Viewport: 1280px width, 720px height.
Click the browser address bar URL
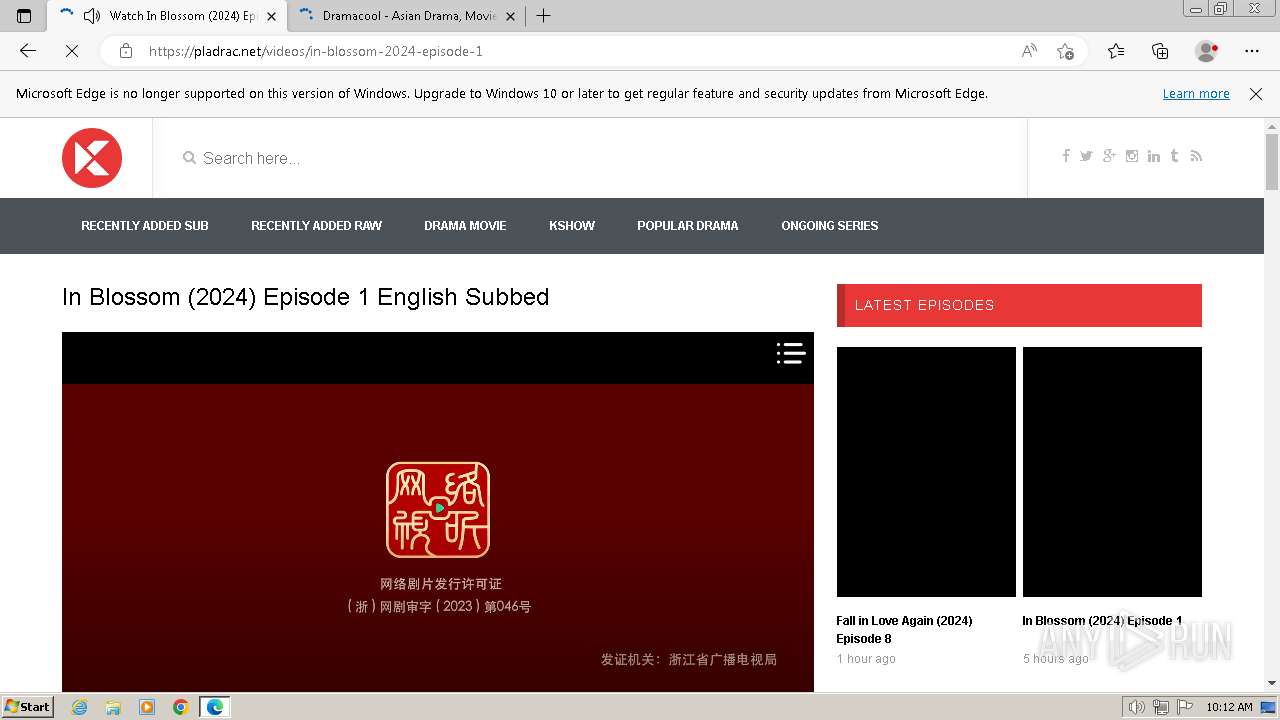[x=316, y=51]
